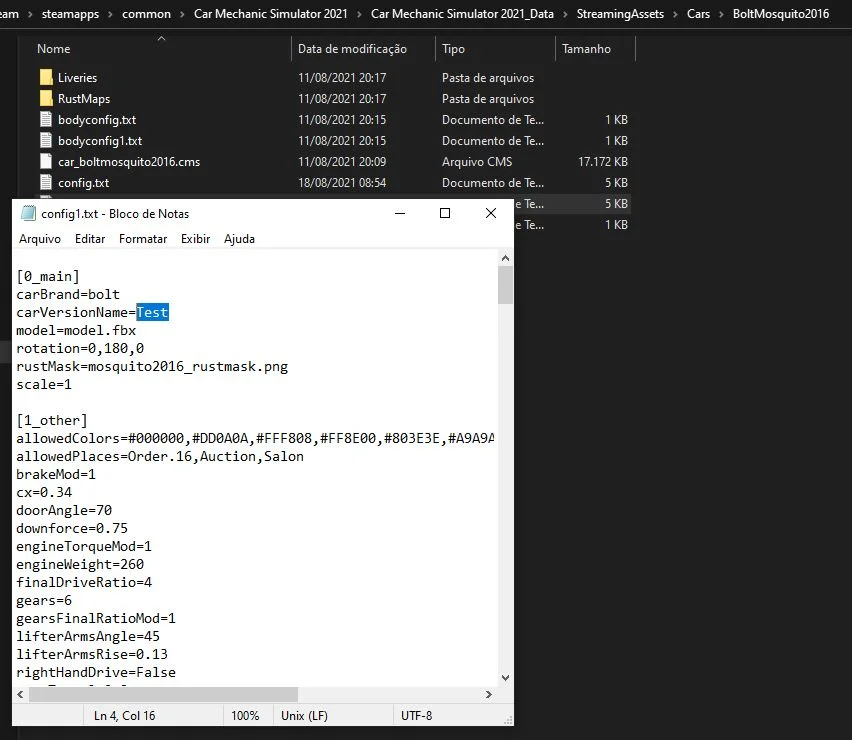Go to the Cars breadcrumb folder

coord(698,14)
